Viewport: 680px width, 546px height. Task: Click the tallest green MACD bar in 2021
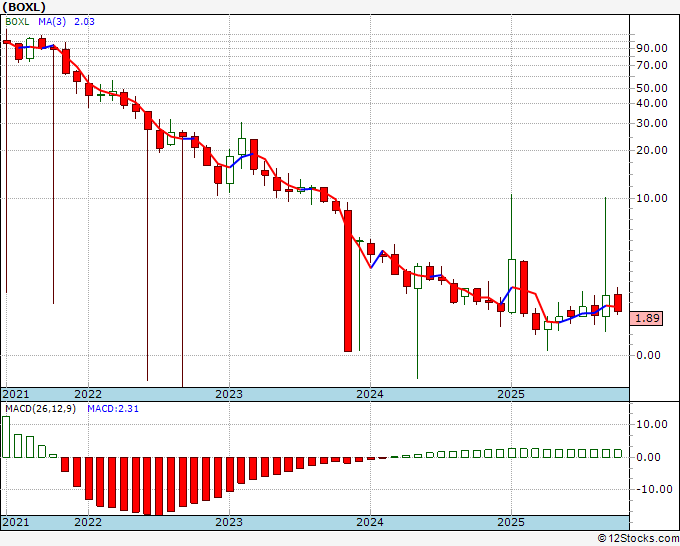pyautogui.click(x=6, y=437)
